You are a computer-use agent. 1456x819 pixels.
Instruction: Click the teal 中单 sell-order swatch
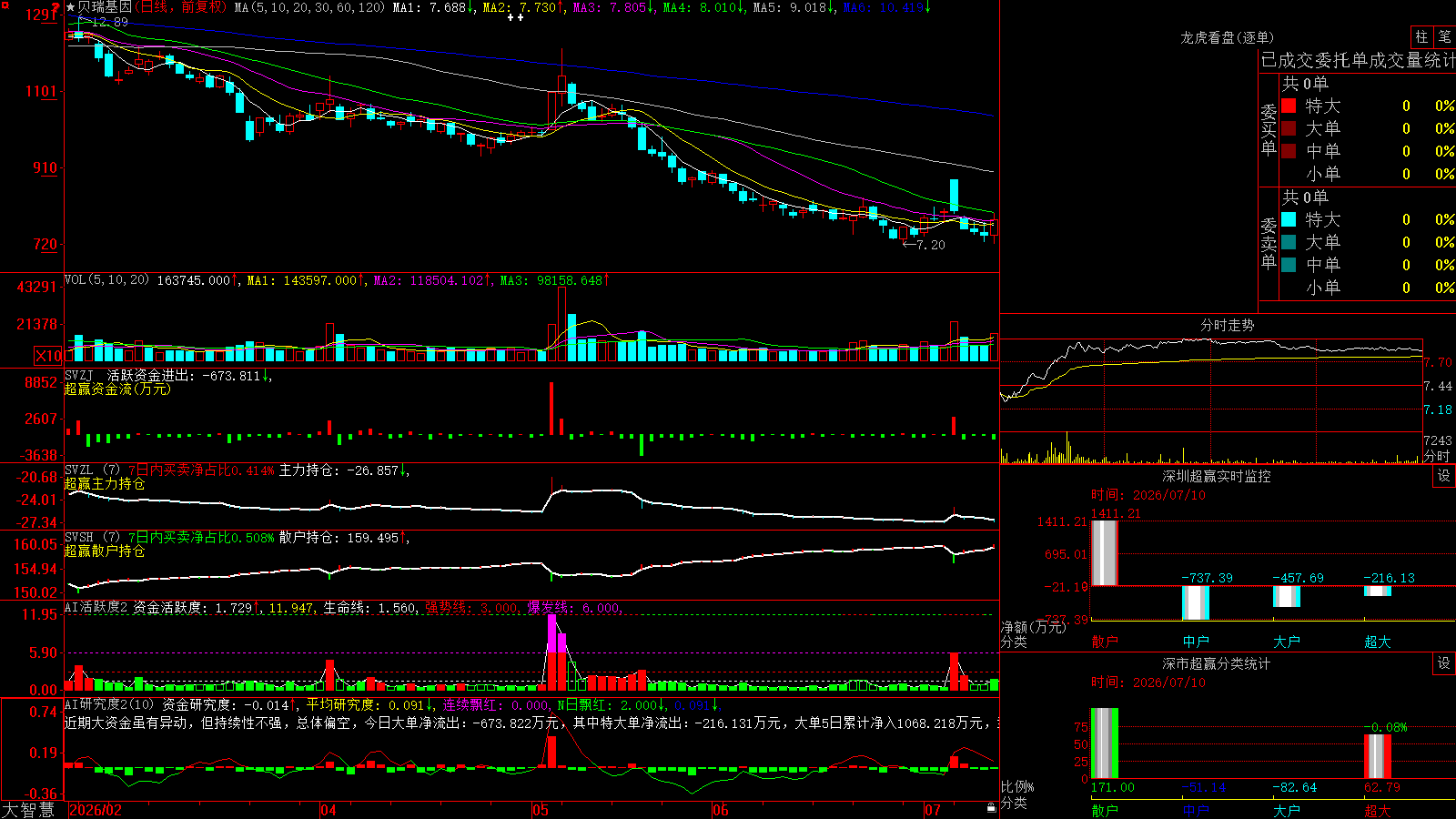1289,265
